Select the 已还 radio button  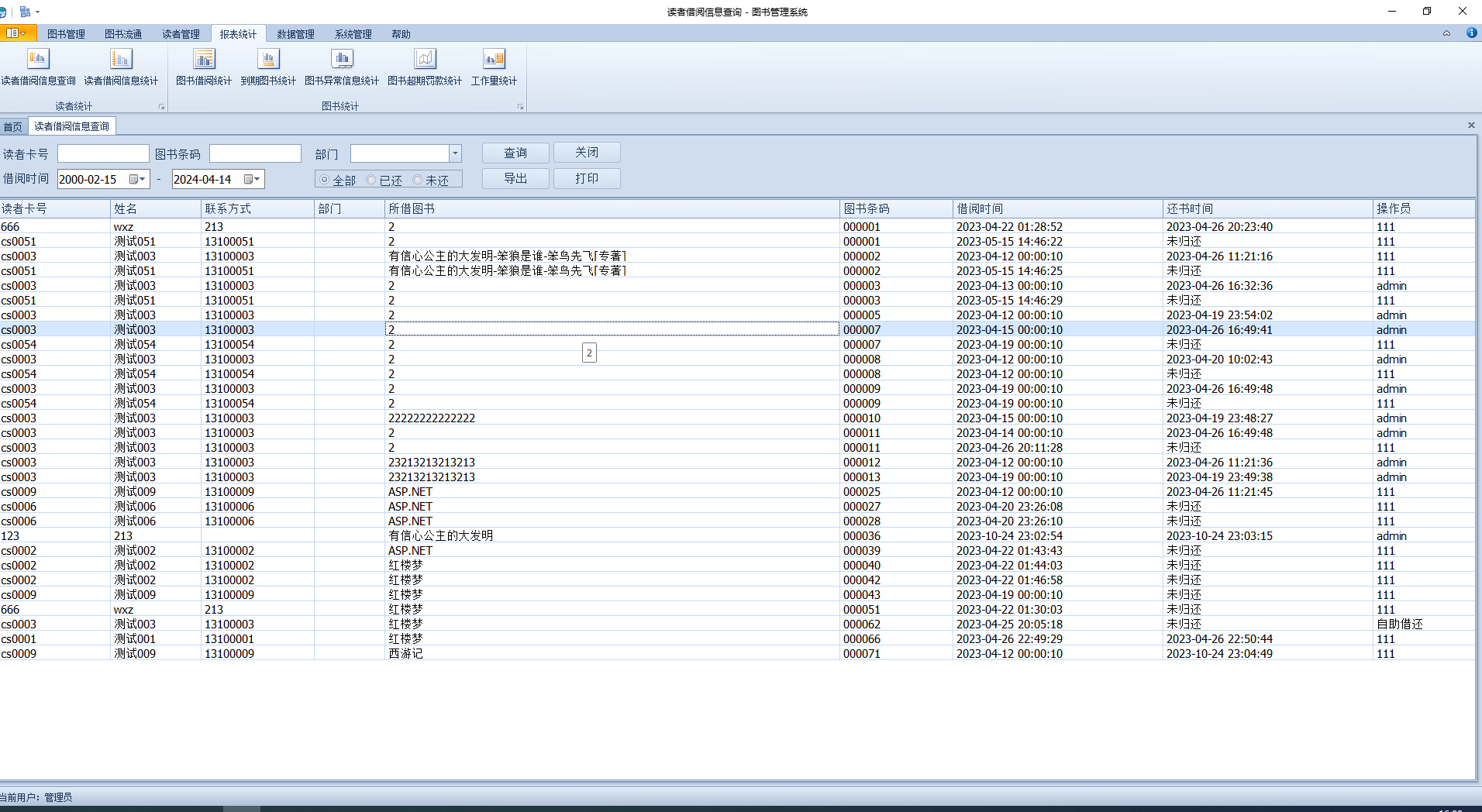point(371,180)
